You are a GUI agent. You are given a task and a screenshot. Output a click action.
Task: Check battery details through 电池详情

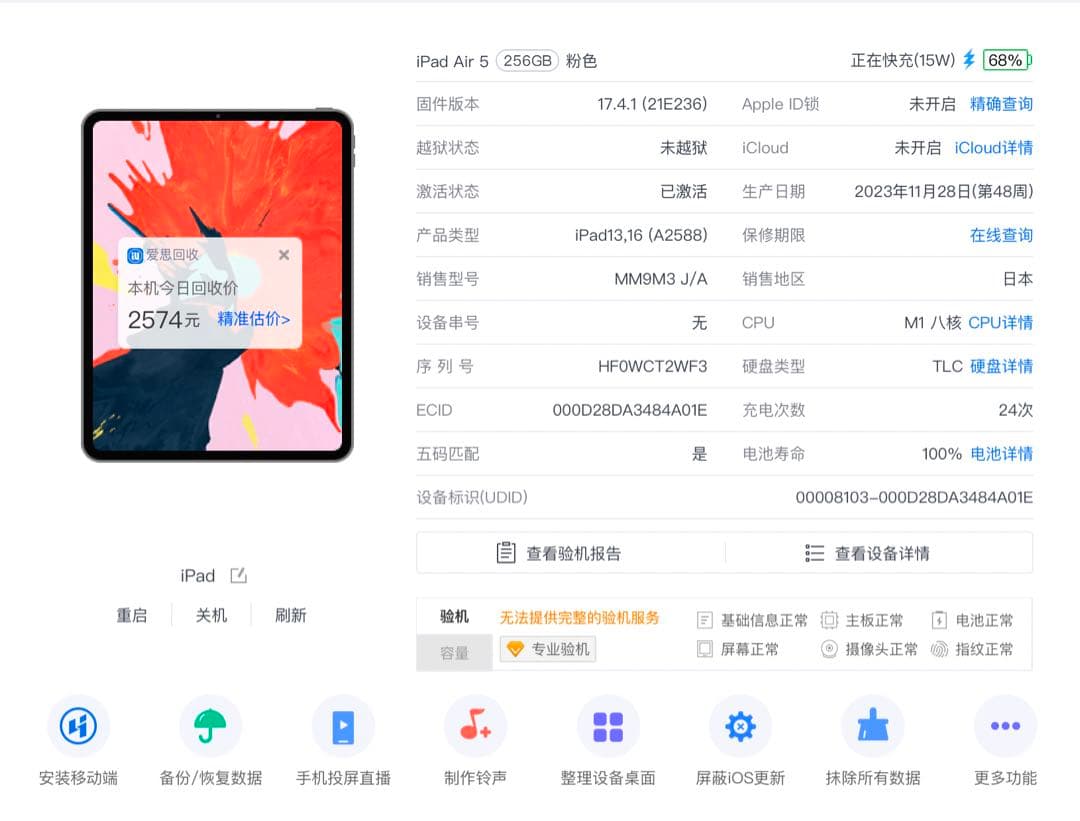click(x=1004, y=453)
